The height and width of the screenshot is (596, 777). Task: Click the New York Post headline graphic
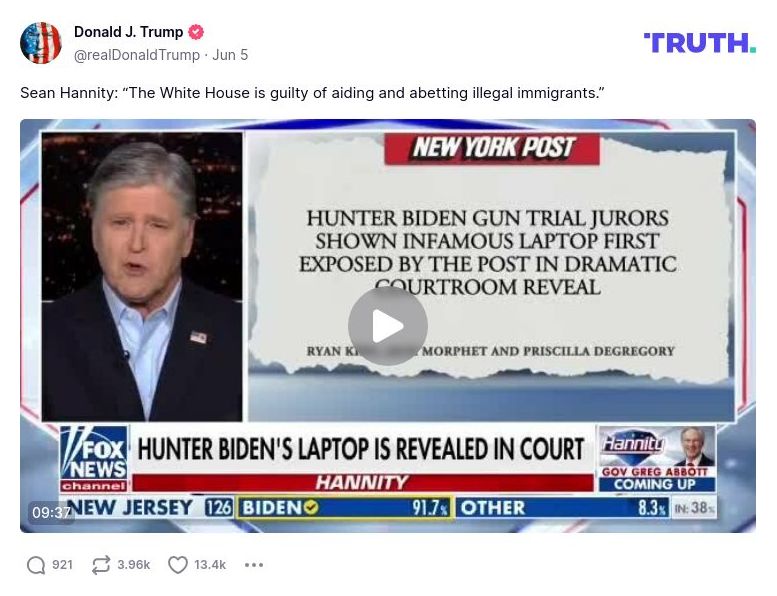click(x=491, y=253)
